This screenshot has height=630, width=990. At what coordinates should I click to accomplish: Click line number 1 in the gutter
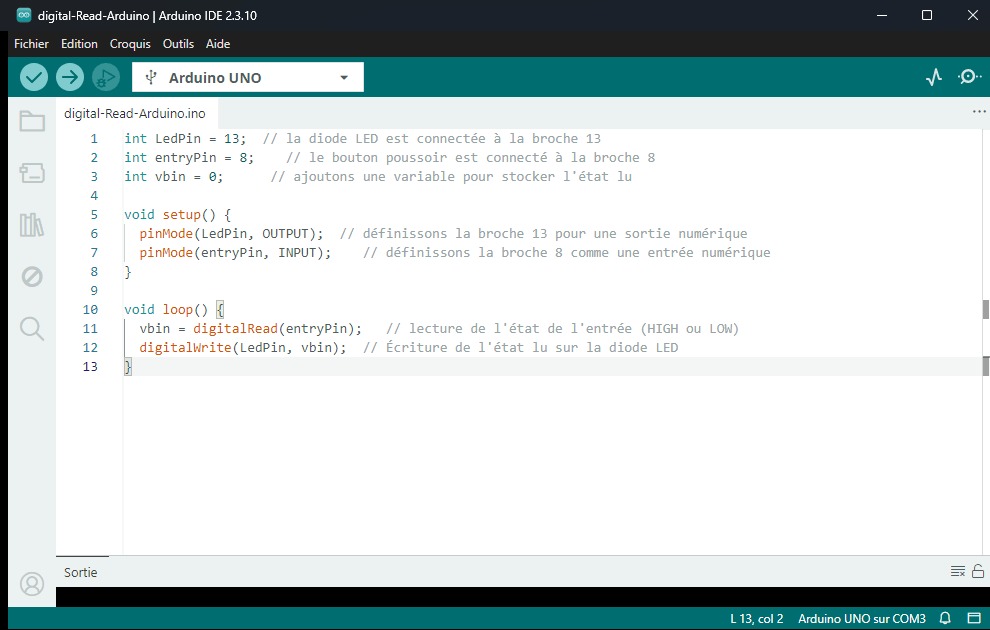coord(94,138)
